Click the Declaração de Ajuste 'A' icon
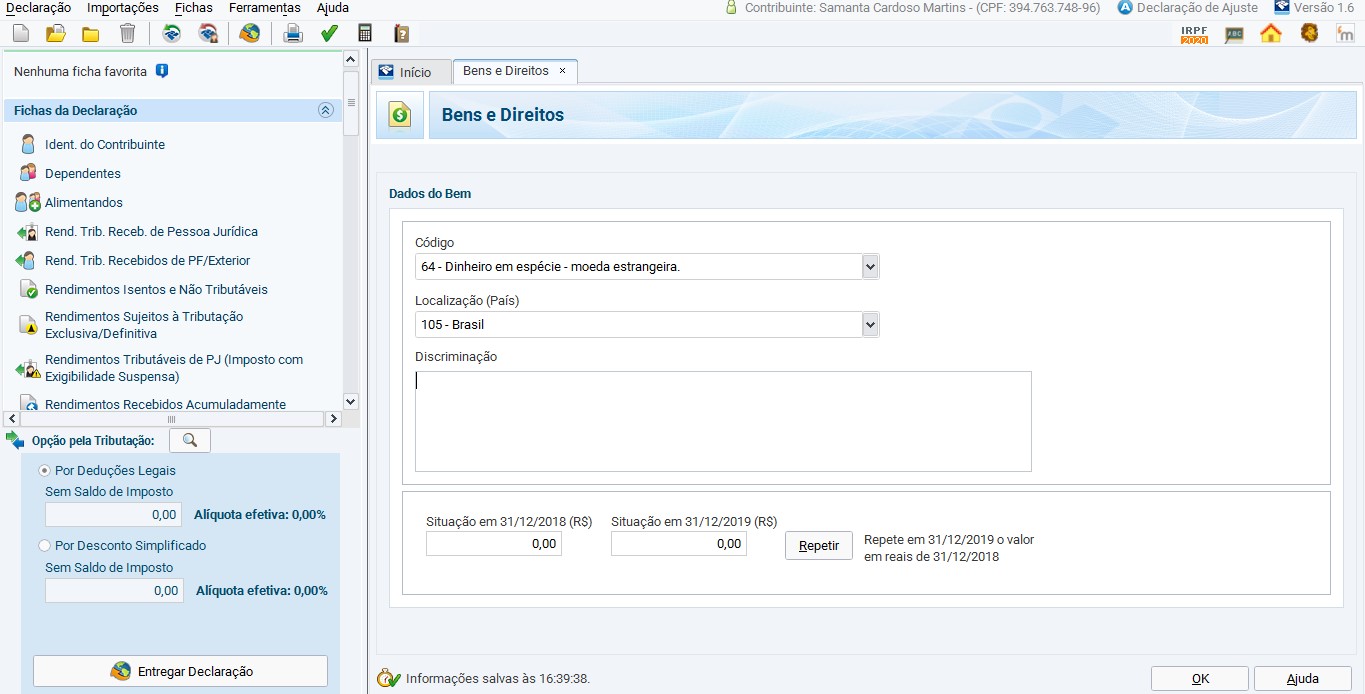The image size is (1365, 694). click(x=1125, y=7)
